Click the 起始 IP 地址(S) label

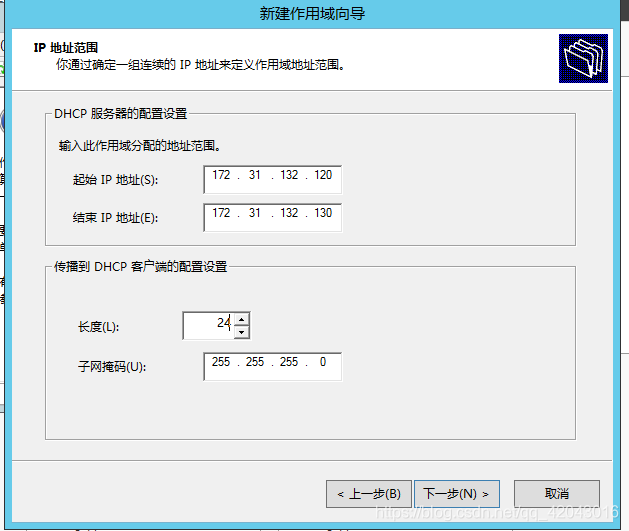pyautogui.click(x=116, y=180)
